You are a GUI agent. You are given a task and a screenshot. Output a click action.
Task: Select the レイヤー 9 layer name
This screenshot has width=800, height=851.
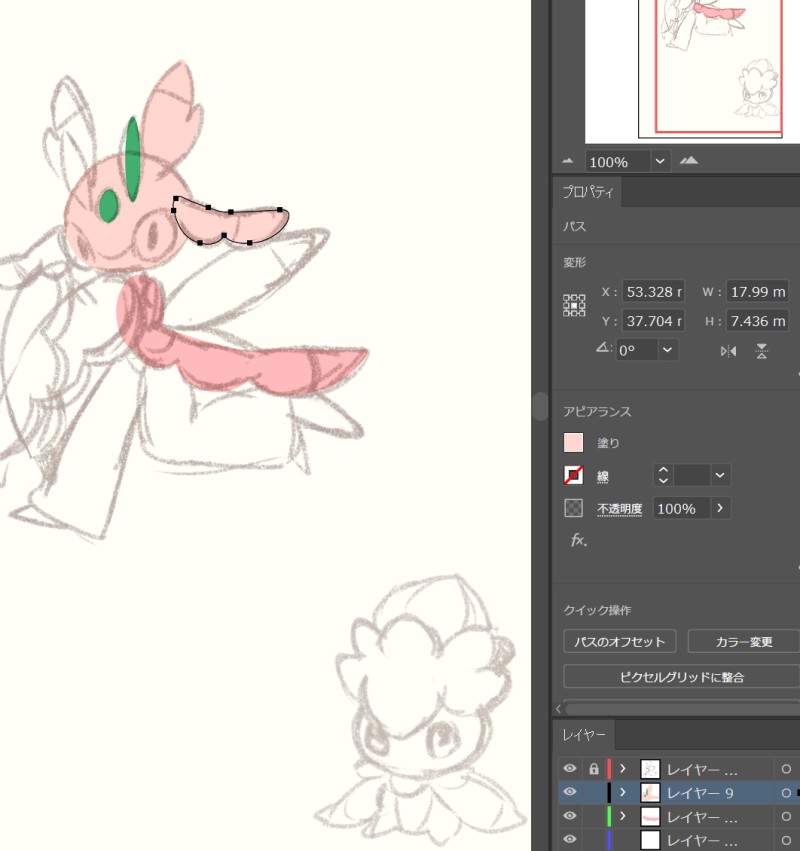pos(700,793)
